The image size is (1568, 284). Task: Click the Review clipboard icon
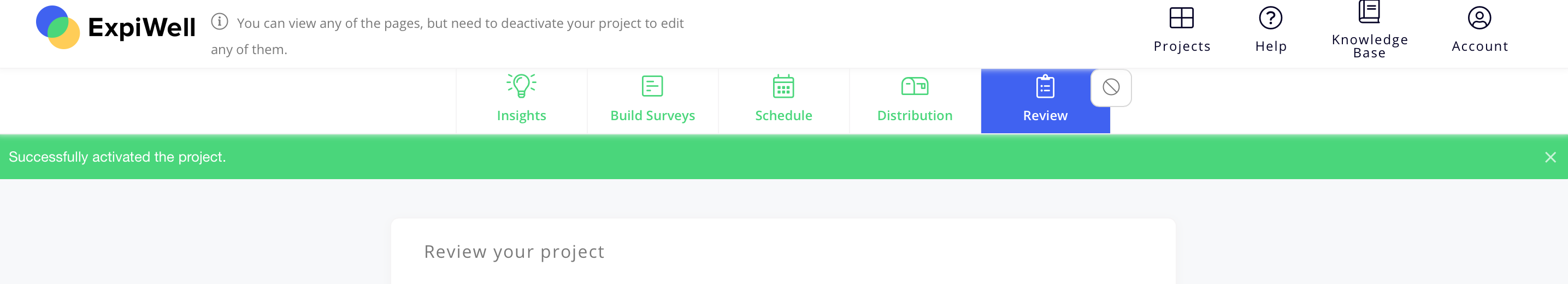point(1045,86)
